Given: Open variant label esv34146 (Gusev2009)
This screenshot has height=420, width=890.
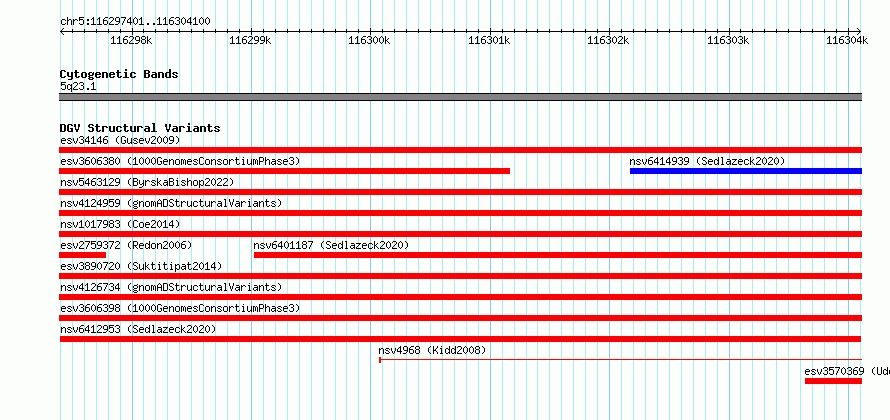Looking at the screenshot, I should click(x=120, y=140).
